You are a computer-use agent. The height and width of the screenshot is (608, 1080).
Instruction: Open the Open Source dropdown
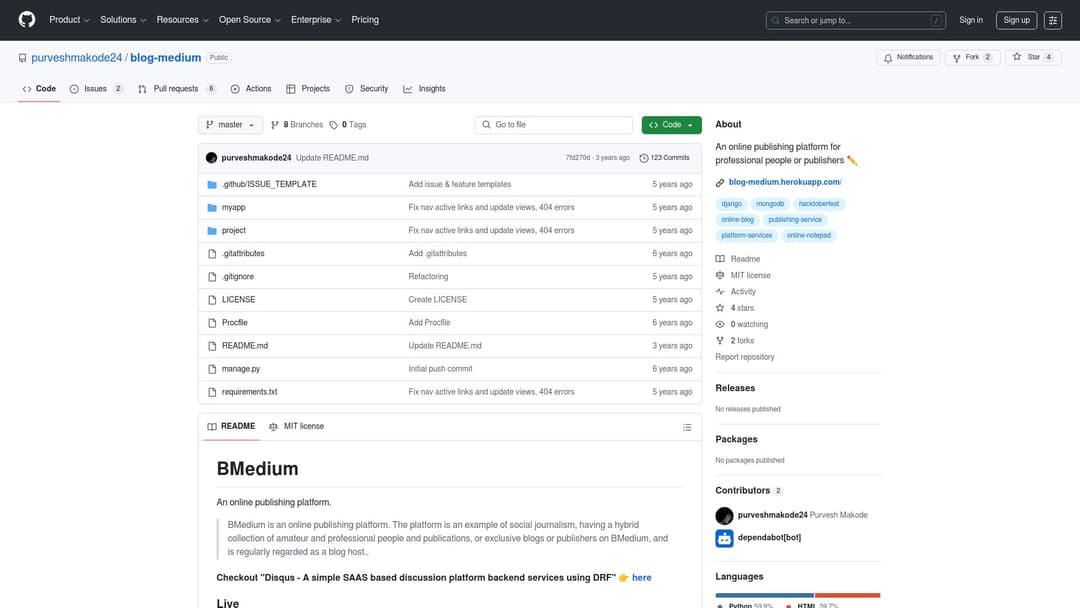pyautogui.click(x=249, y=20)
